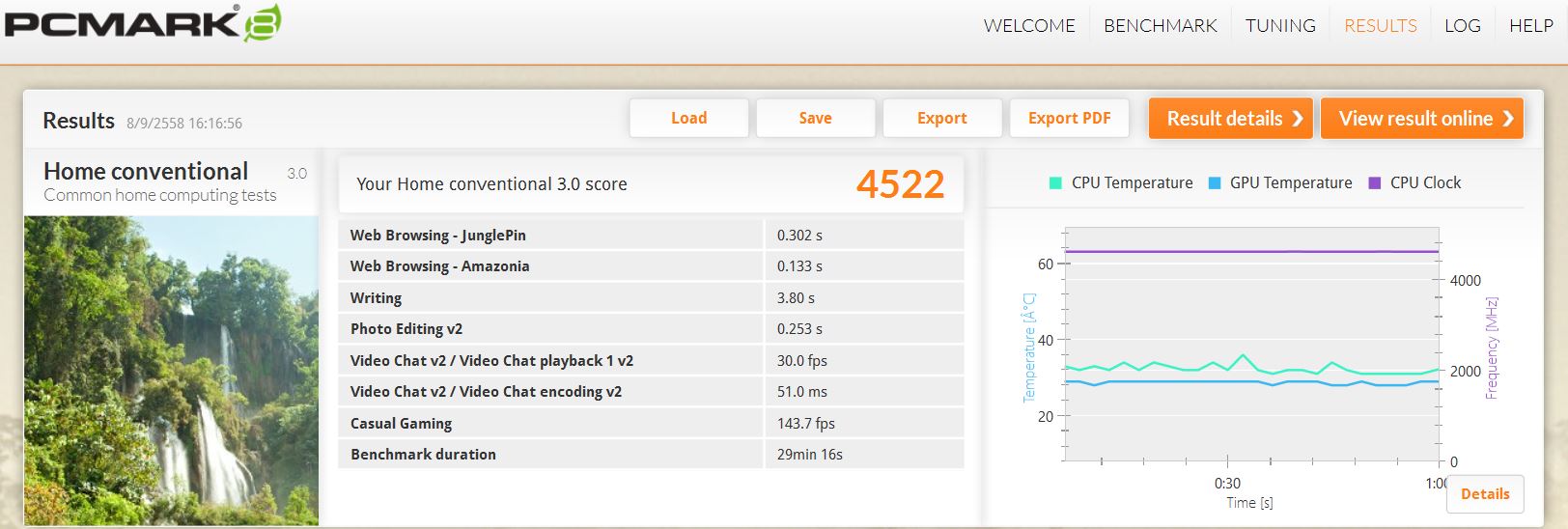1568x529 pixels.
Task: Select the Web Browsing - Amazonia row
Action: 651,266
